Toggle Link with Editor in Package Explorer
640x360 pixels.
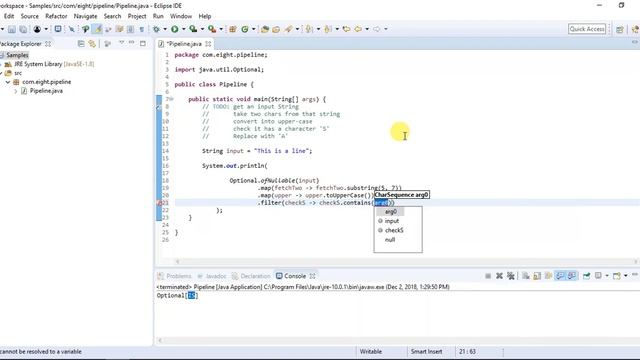tap(92, 44)
